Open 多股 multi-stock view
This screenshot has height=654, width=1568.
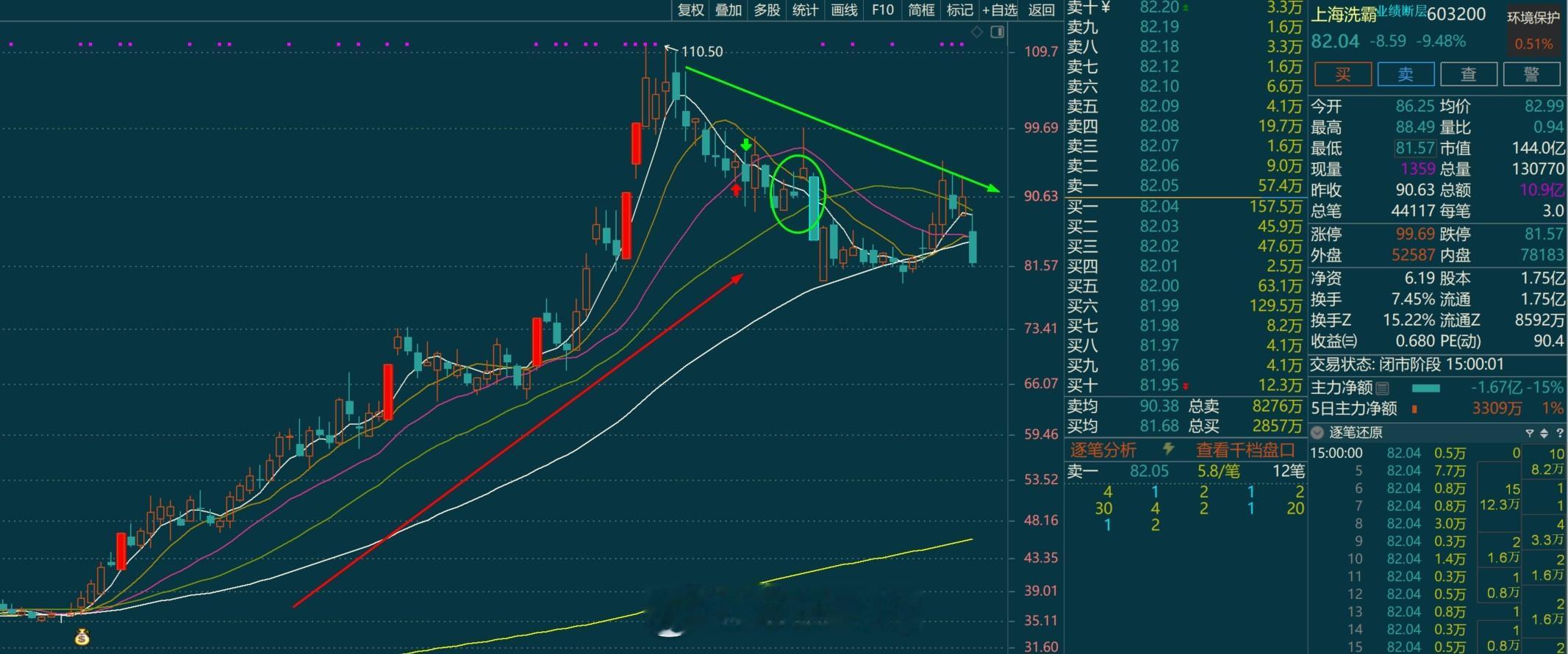coord(767,10)
